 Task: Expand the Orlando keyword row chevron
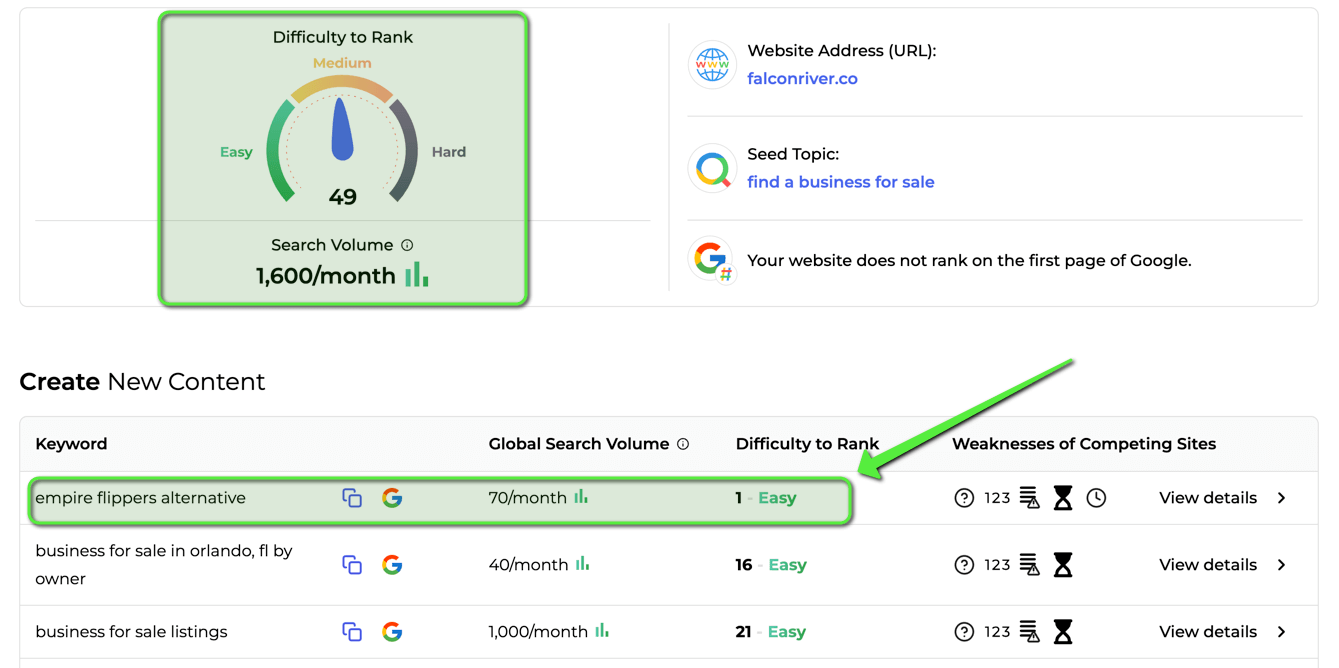pyautogui.click(x=1282, y=565)
